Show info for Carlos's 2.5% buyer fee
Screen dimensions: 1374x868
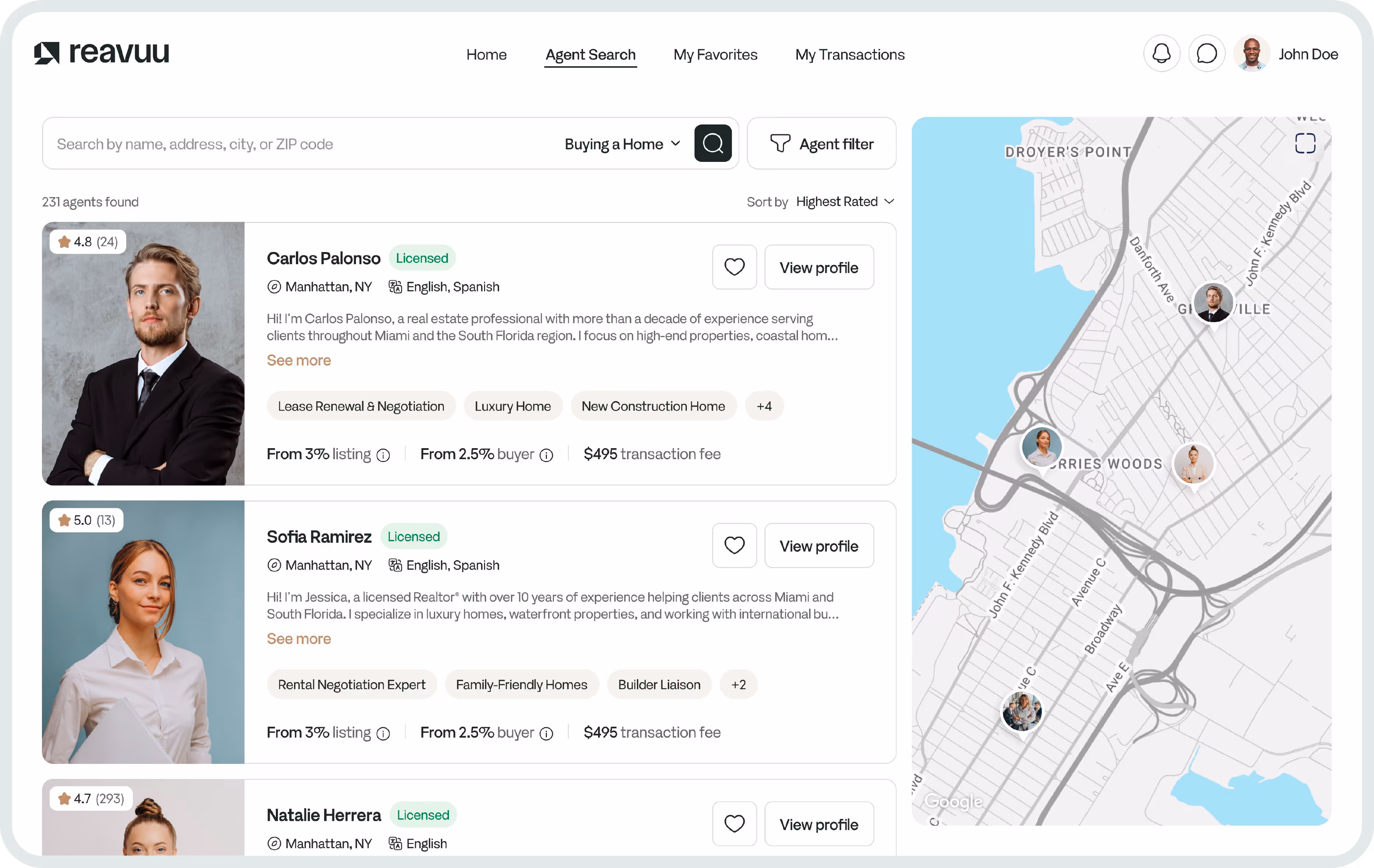pyautogui.click(x=546, y=455)
